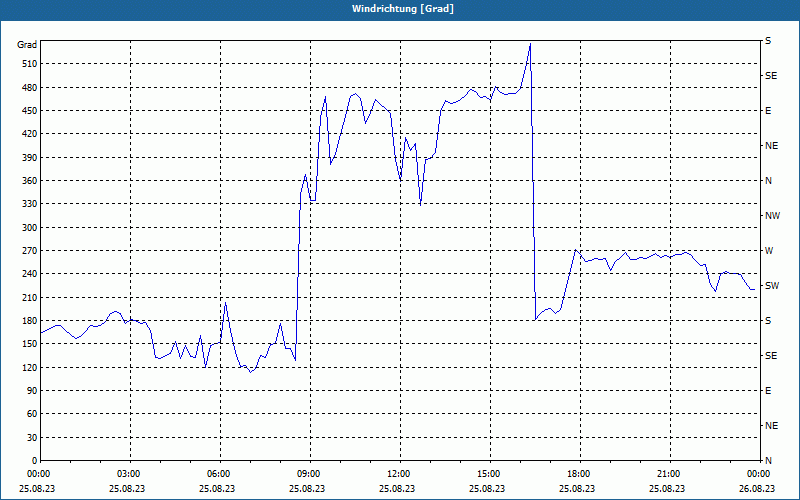Click the '15:00' time label
800x500 pixels.
[488, 473]
